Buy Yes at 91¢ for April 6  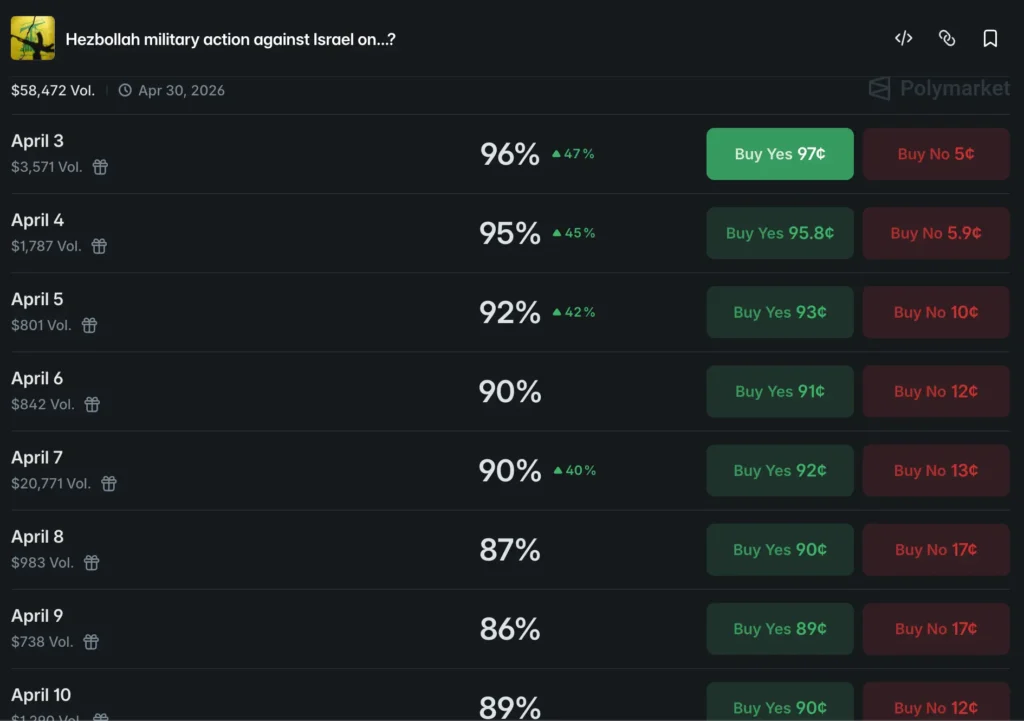(x=780, y=391)
